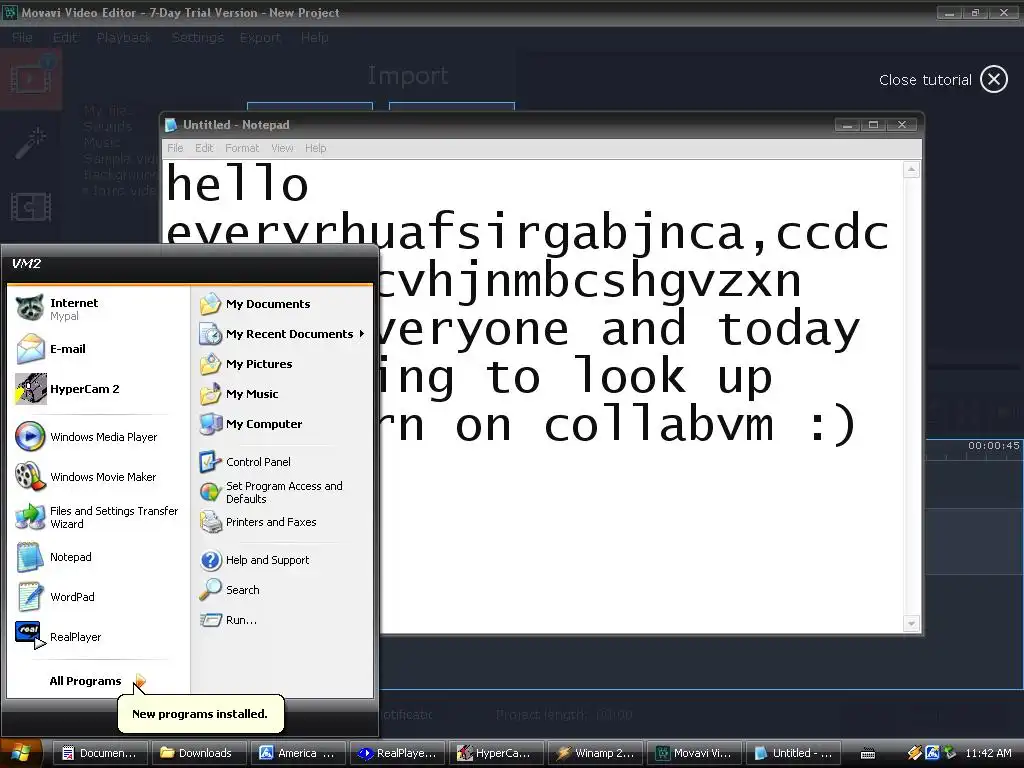Open on-screen keyboard tray icon
The height and width of the screenshot is (768, 1024).
tap(867, 754)
